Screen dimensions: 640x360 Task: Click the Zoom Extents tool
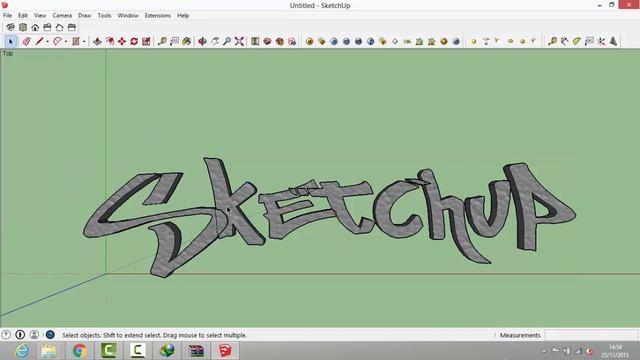[x=239, y=41]
